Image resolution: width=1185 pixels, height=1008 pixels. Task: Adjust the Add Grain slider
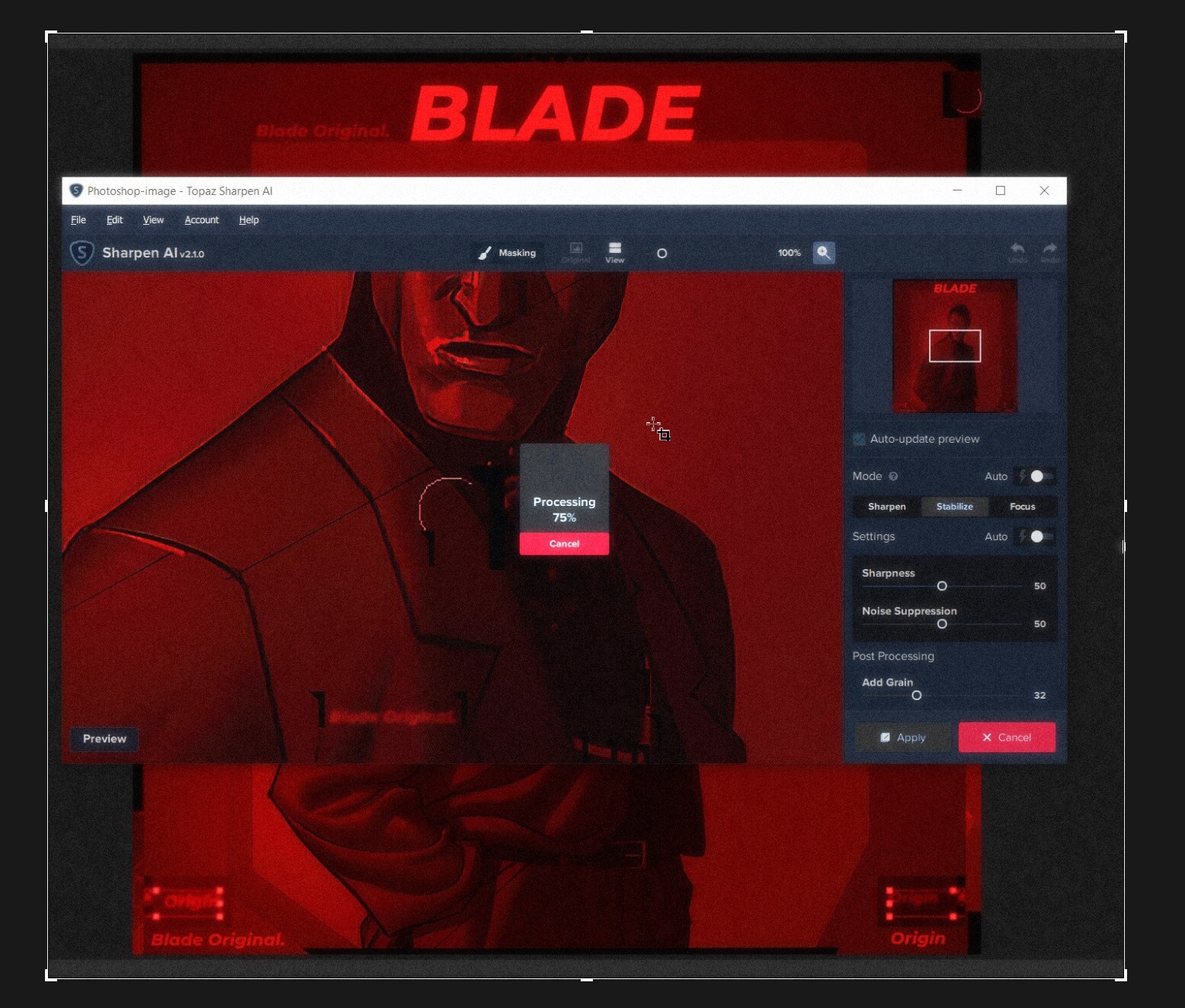coord(917,696)
